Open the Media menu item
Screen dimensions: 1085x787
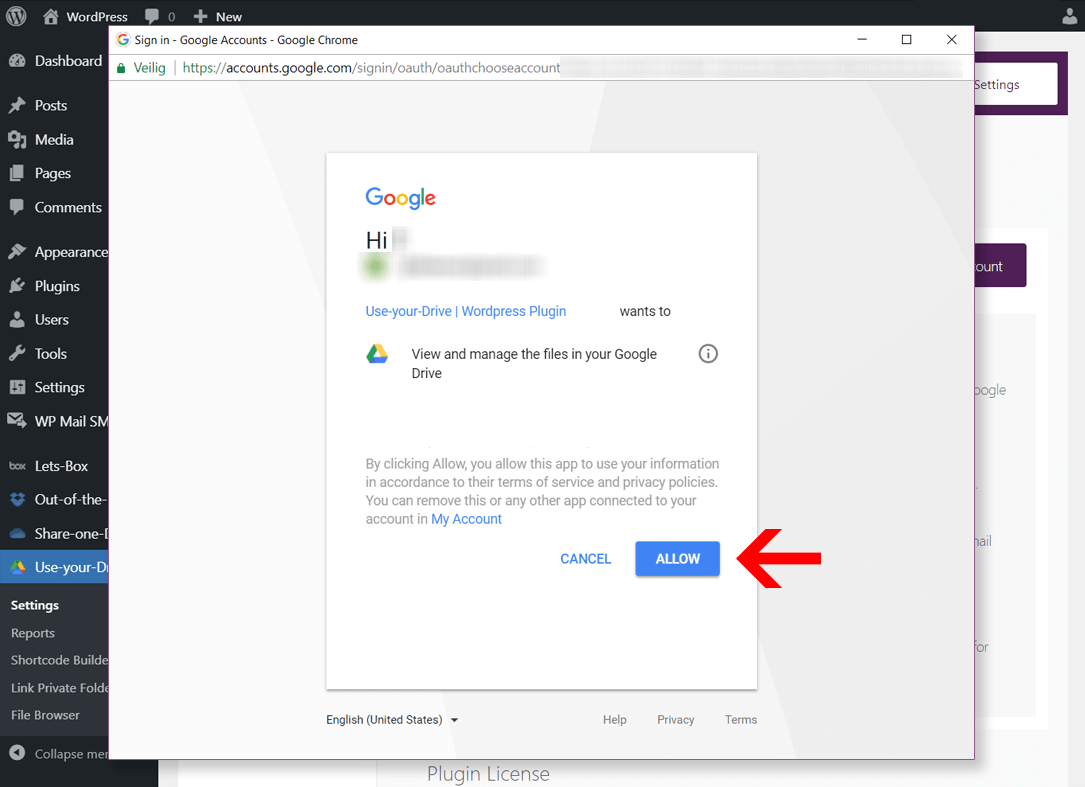pyautogui.click(x=54, y=140)
